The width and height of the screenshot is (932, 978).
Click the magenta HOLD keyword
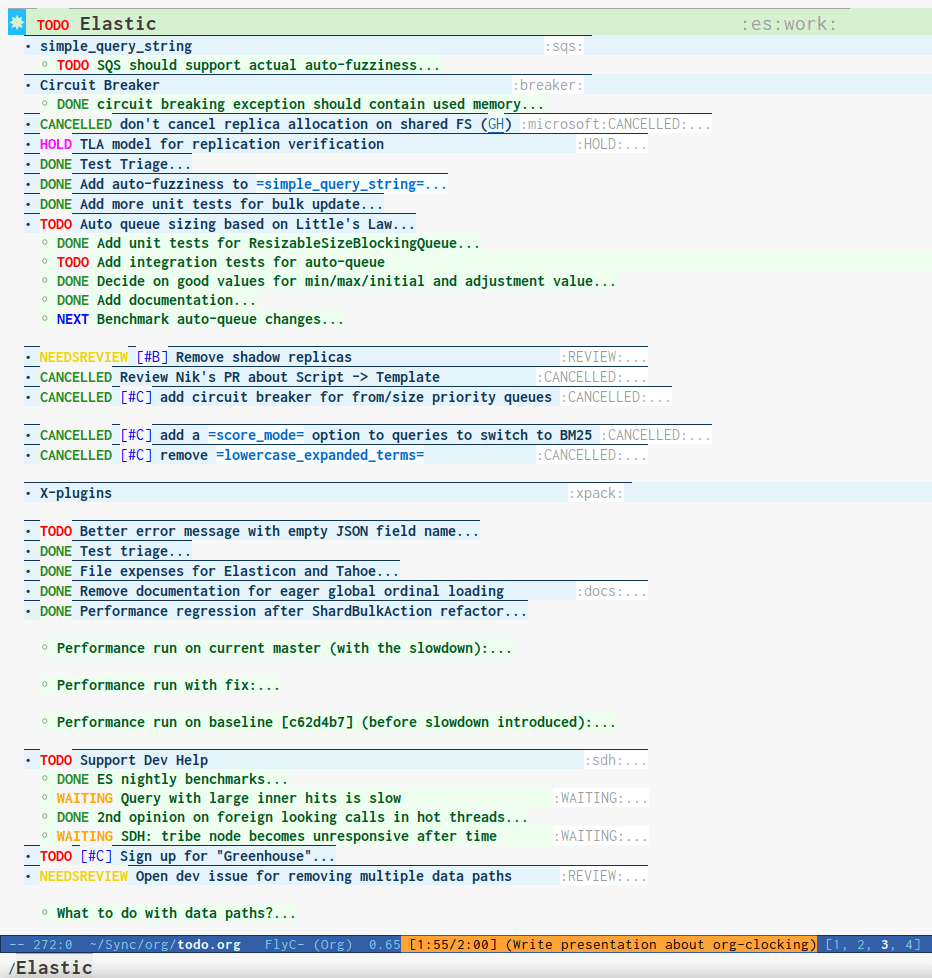pos(56,144)
